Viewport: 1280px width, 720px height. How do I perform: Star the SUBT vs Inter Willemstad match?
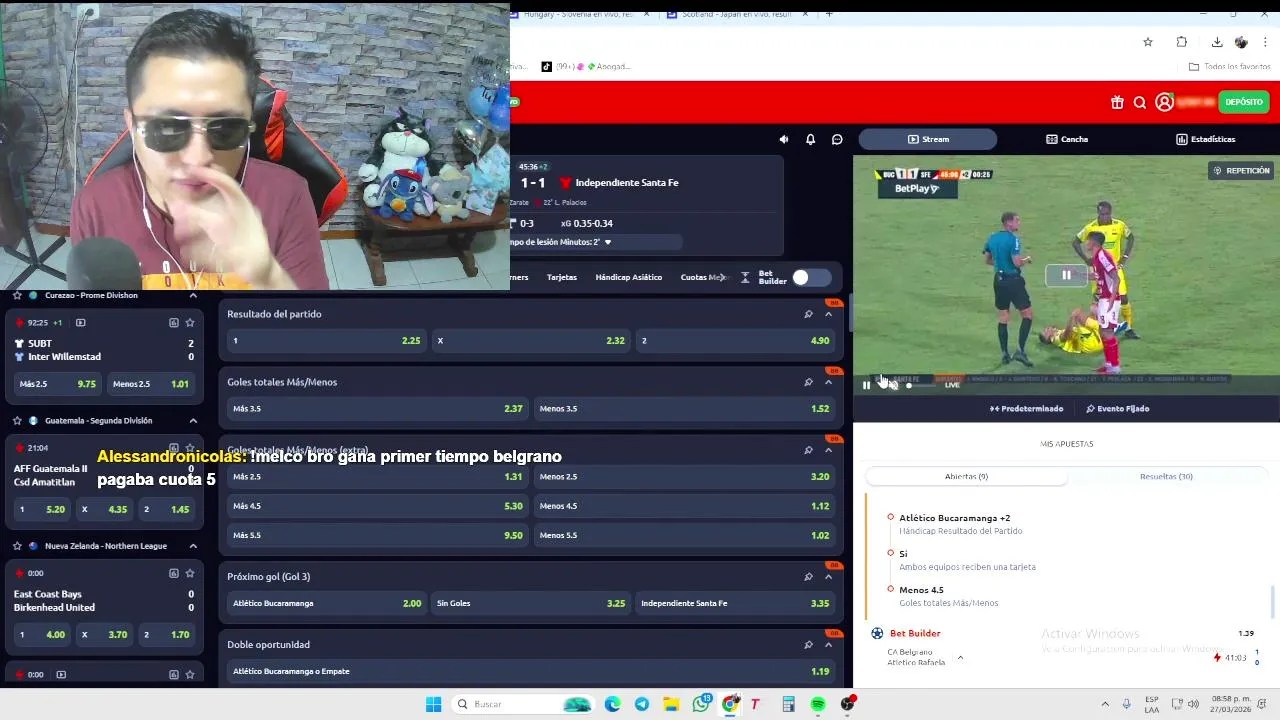coord(190,323)
